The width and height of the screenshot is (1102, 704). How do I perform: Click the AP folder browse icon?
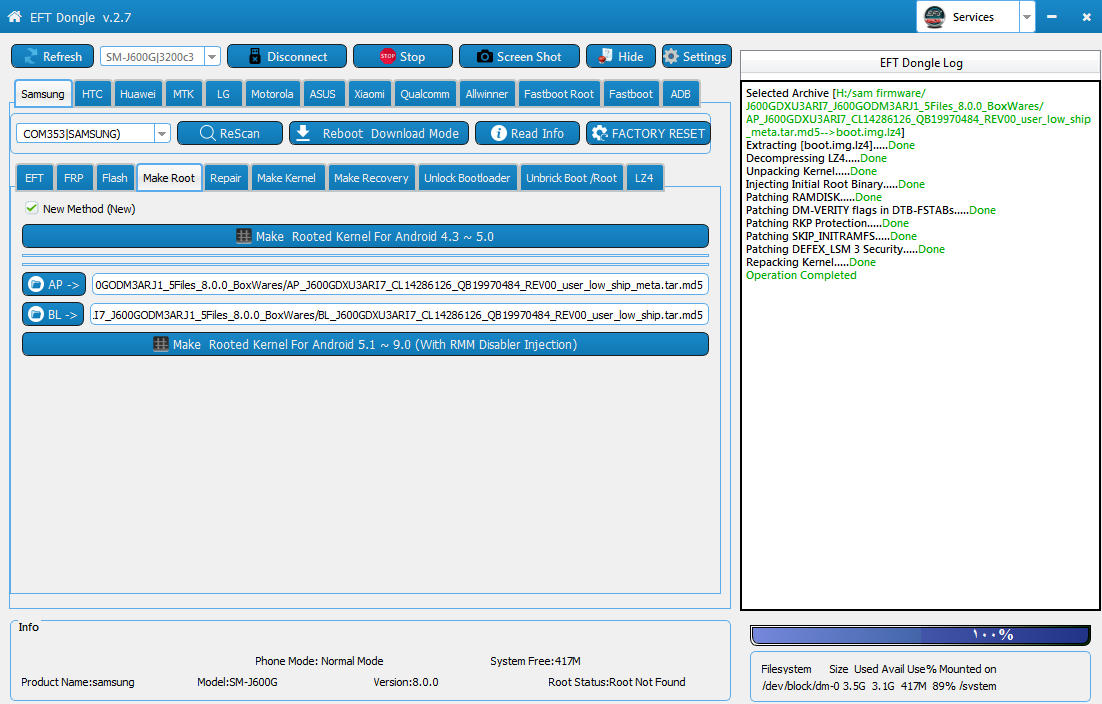[35, 285]
